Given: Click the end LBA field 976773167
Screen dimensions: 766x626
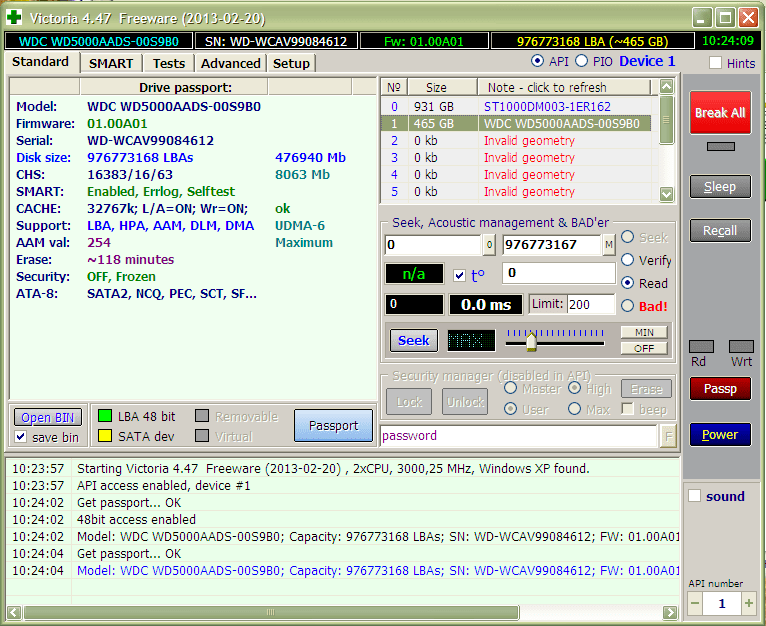Looking at the screenshot, I should pyautogui.click(x=552, y=245).
